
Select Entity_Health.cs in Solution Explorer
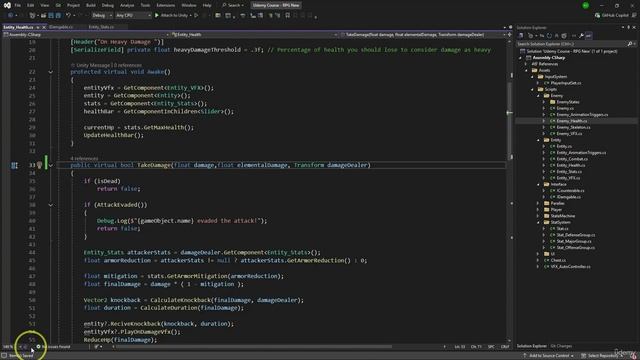click(571, 165)
